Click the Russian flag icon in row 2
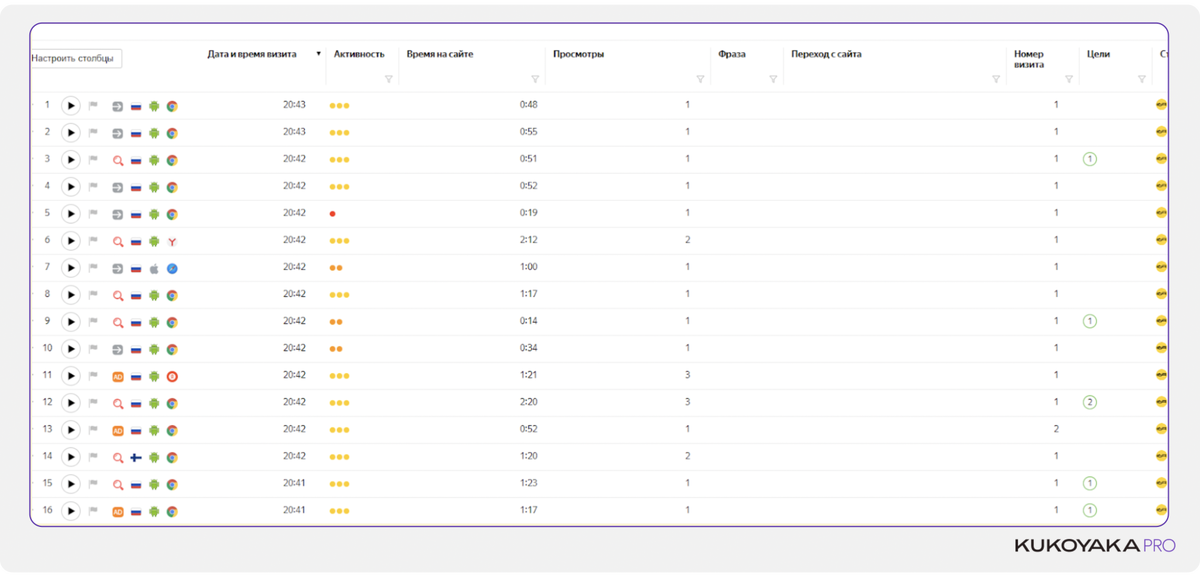 136,132
